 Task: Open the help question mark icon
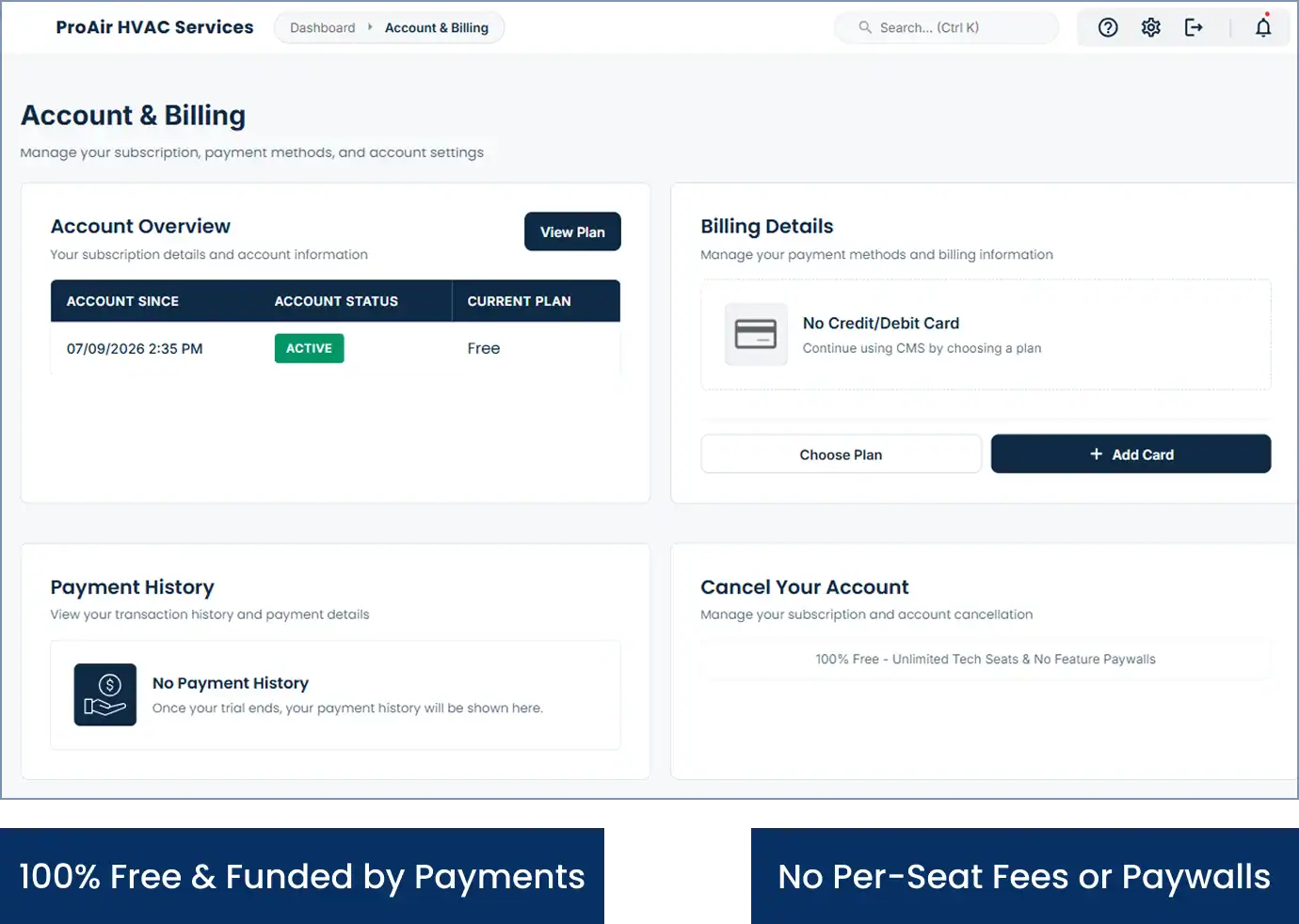(1108, 27)
